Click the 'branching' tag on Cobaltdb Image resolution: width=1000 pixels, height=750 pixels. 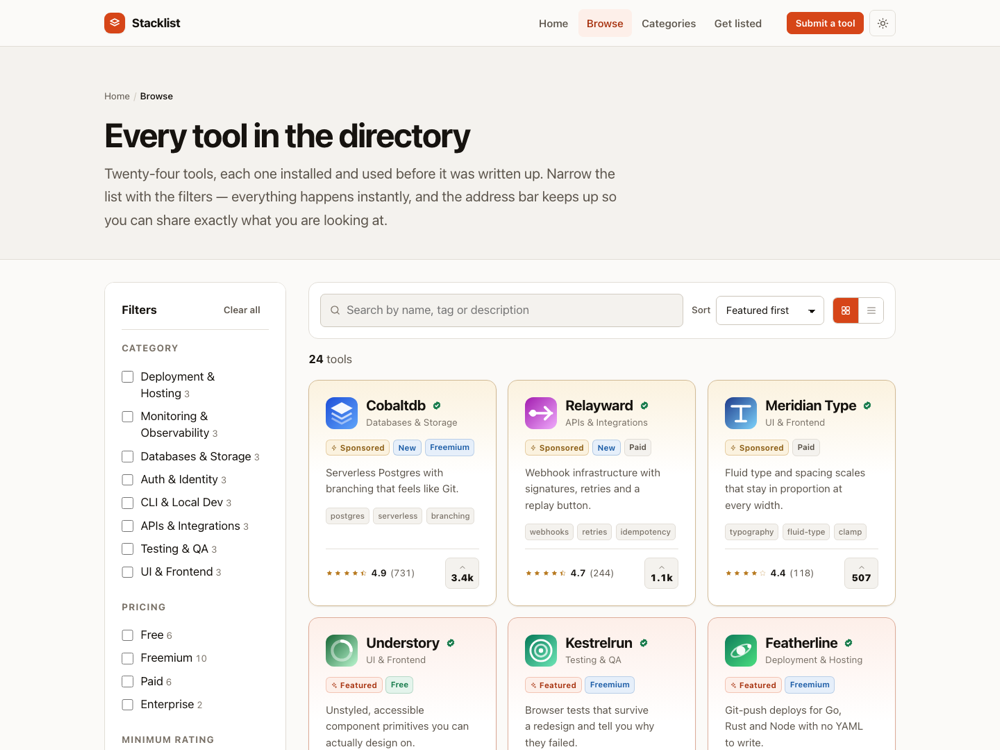[450, 516]
